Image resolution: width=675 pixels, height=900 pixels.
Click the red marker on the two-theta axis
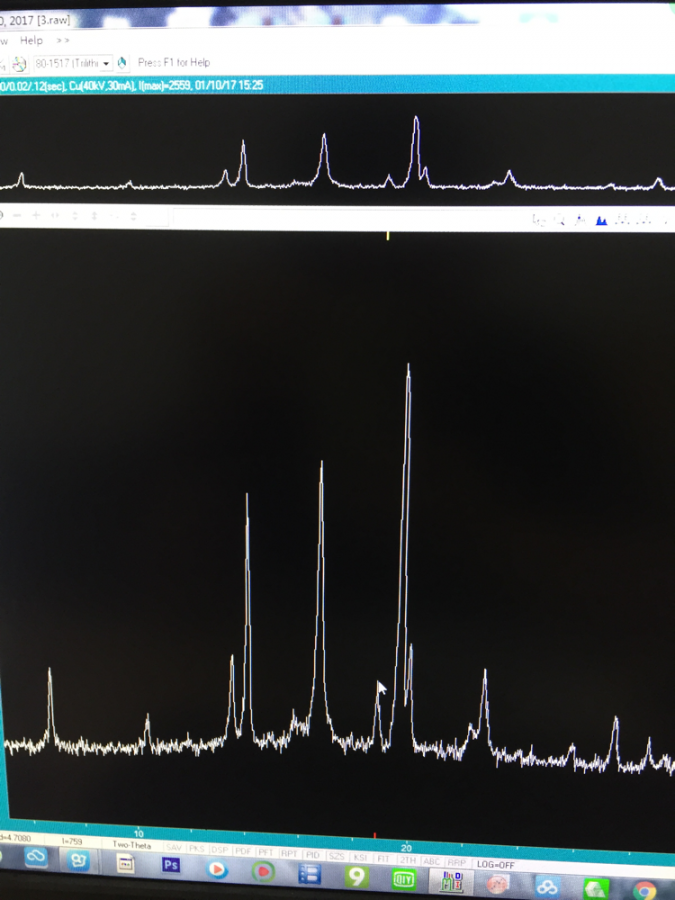pos(375,836)
